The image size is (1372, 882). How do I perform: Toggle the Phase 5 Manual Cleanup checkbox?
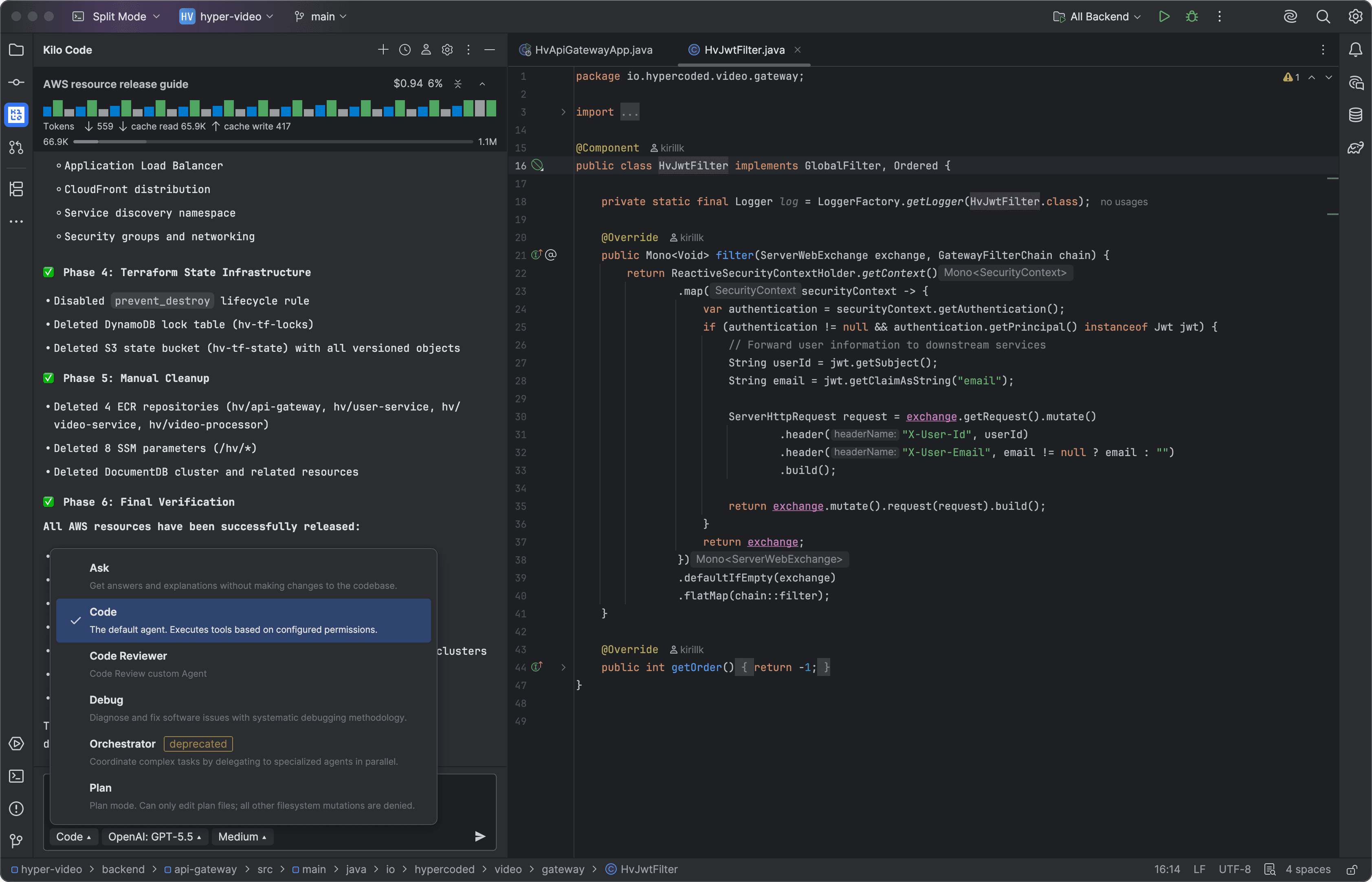click(x=49, y=378)
